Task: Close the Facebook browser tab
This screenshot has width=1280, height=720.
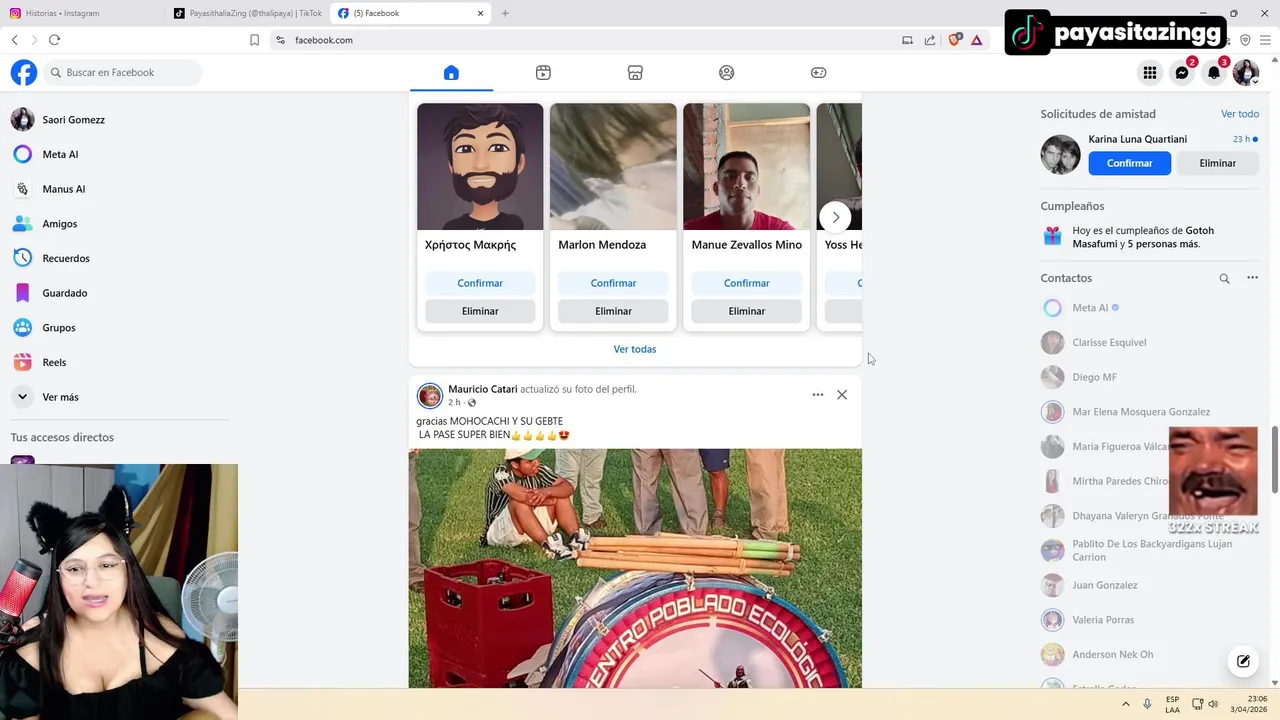Action: (x=481, y=13)
